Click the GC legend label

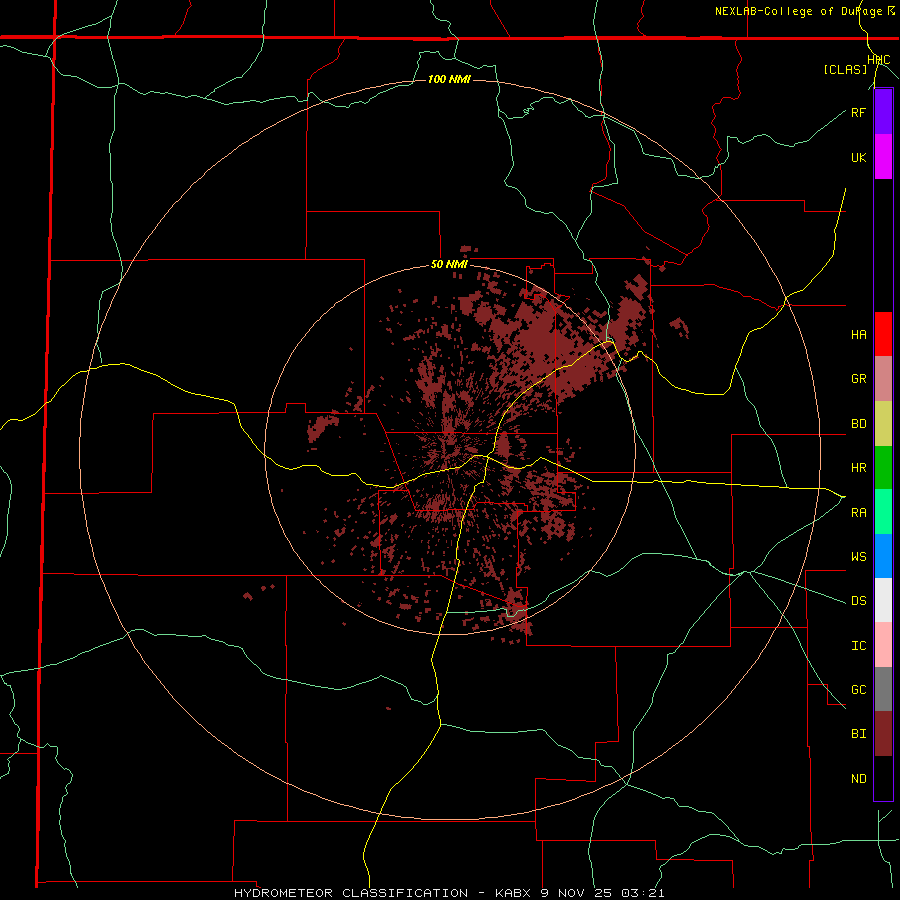coord(858,690)
